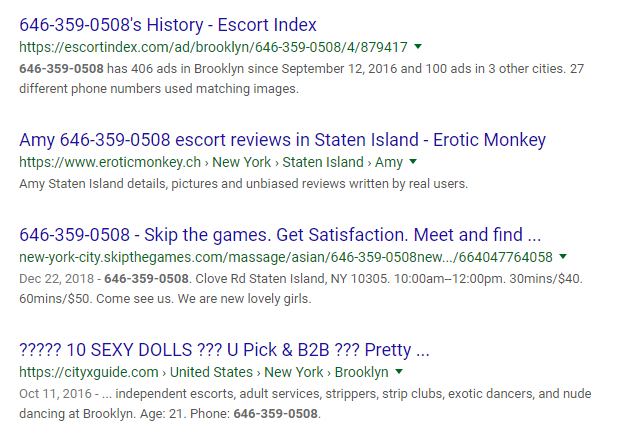Viewport: 617px width, 444px height.
Task: Expand the arrow beside the escortindex.com URL
Action: [x=417, y=46]
